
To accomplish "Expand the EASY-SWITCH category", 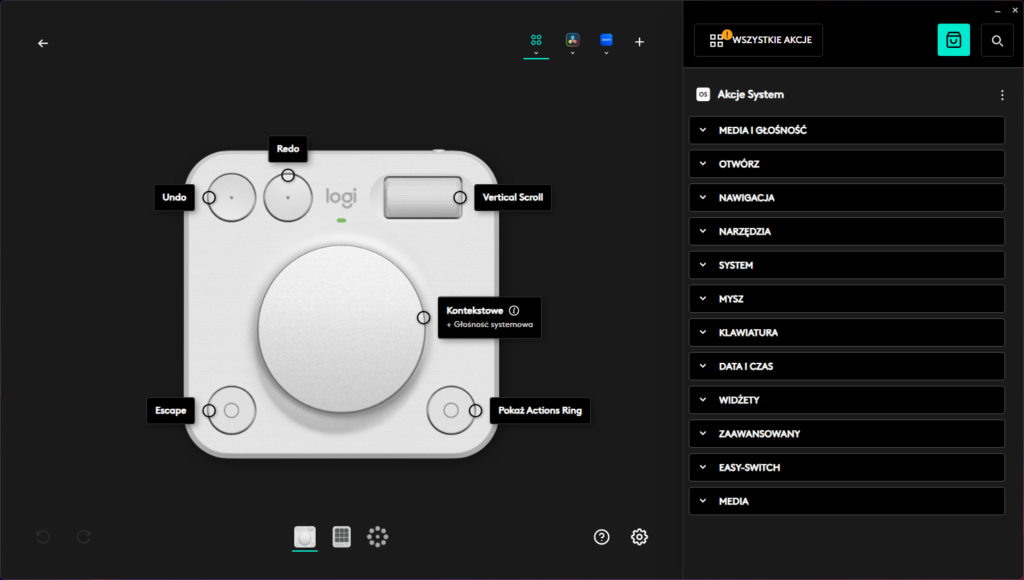I will click(x=846, y=468).
